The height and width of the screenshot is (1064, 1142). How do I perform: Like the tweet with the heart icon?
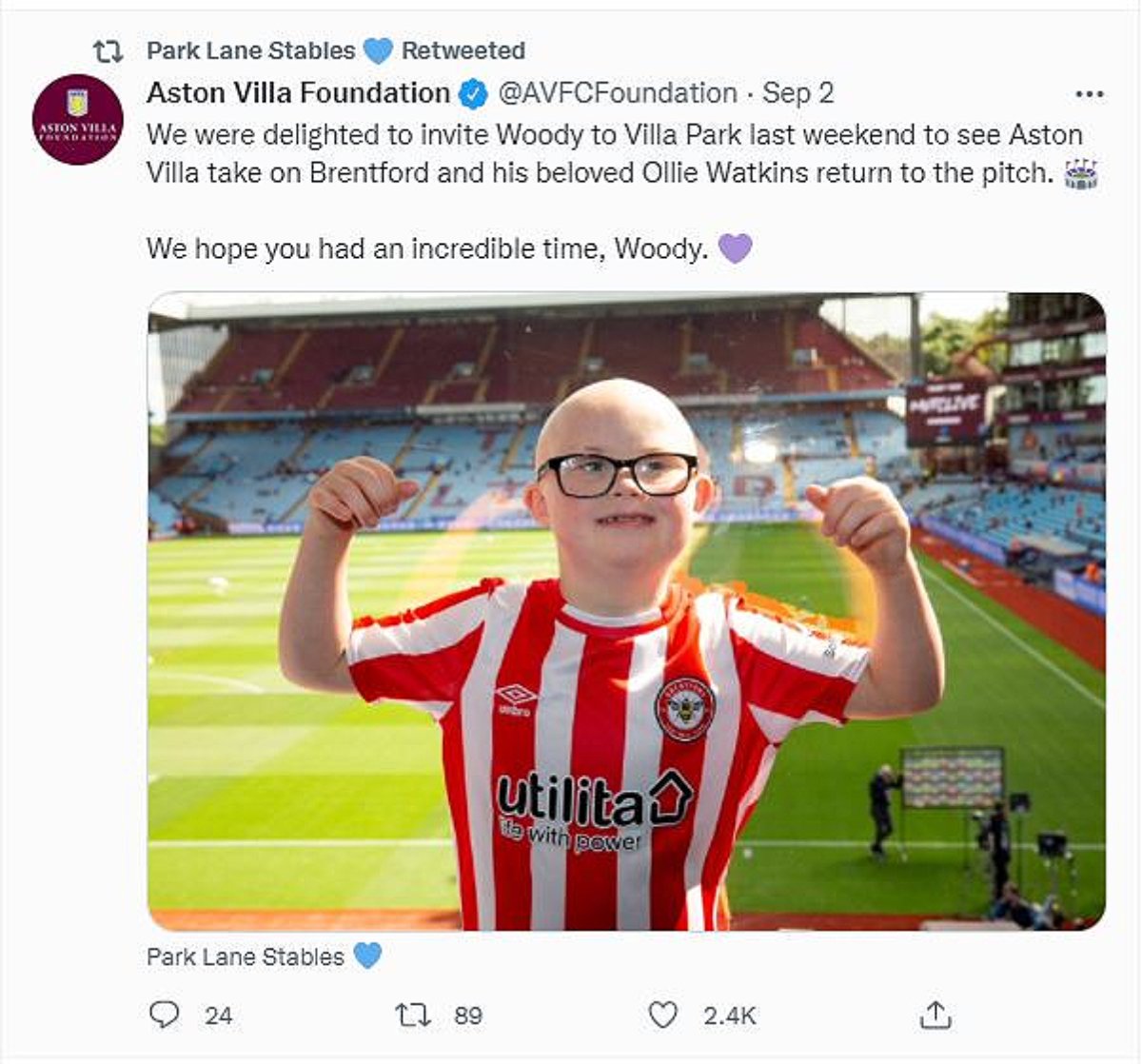(662, 1015)
